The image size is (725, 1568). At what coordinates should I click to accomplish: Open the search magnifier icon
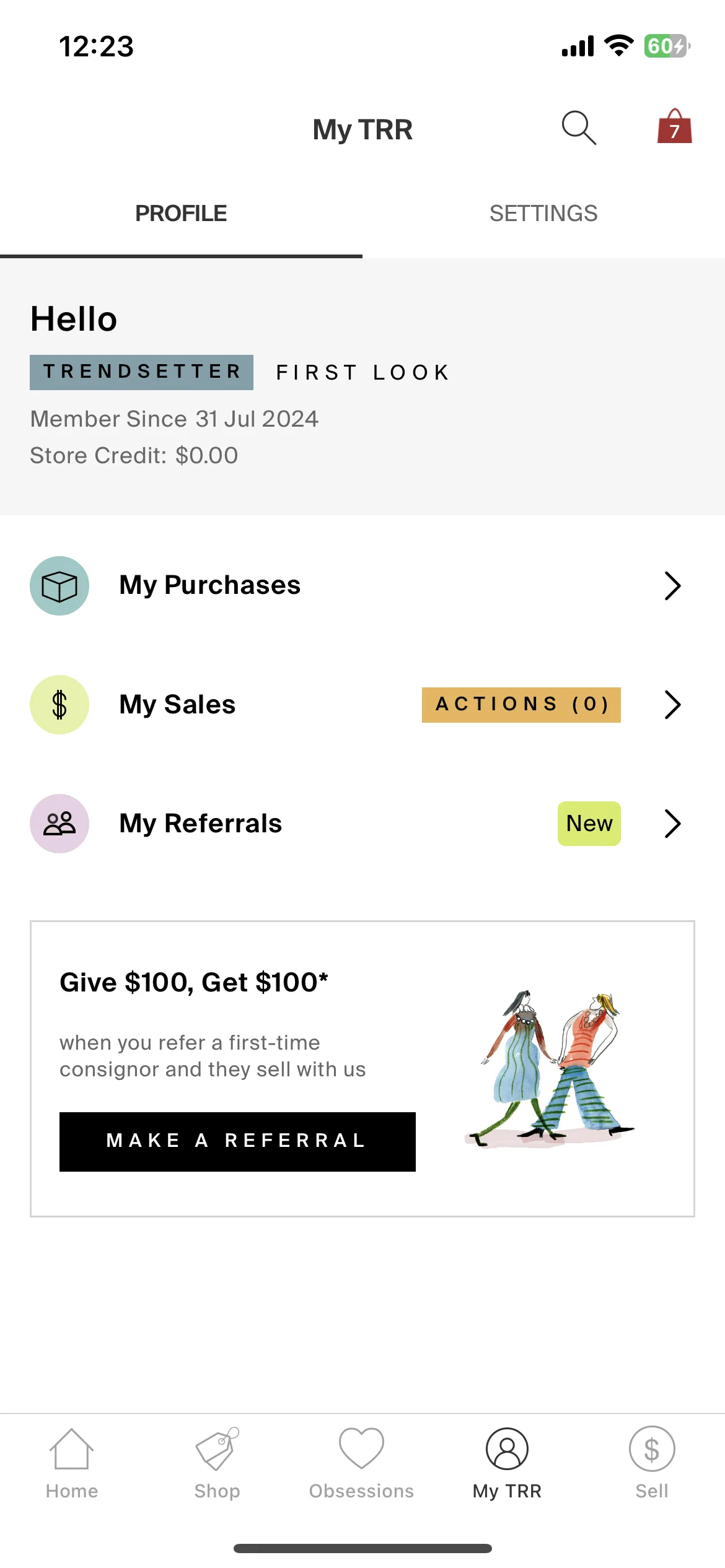pos(579,128)
